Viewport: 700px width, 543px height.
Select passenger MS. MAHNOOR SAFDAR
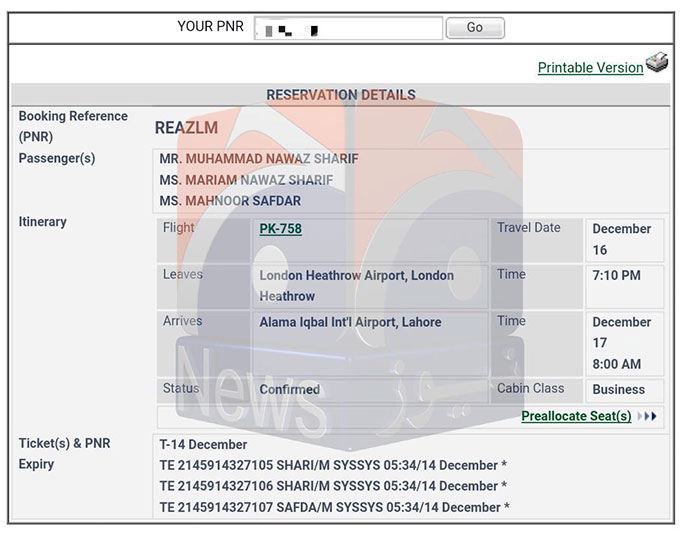tap(230, 201)
